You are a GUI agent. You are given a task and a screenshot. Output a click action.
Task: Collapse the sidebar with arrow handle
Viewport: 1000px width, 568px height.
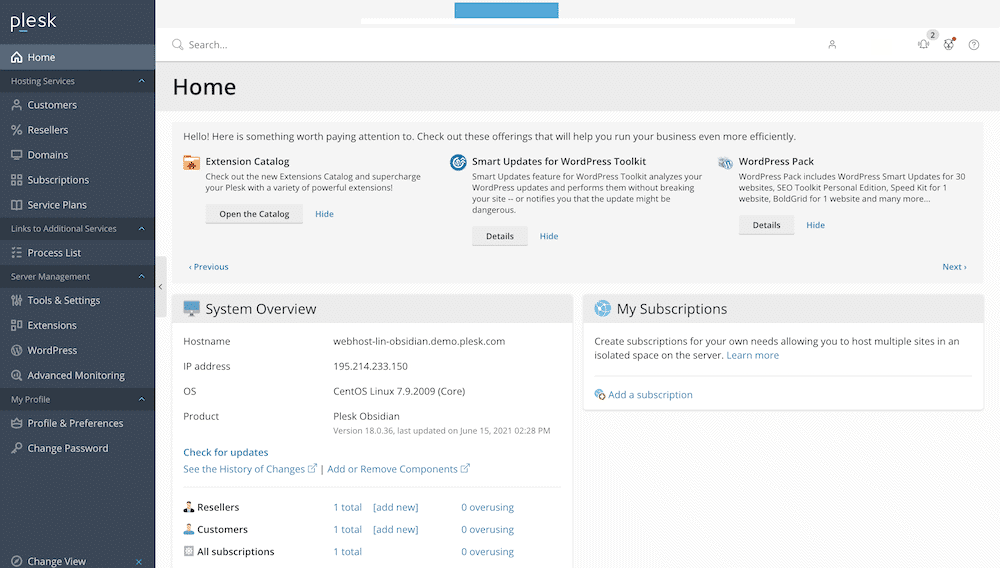click(x=161, y=287)
